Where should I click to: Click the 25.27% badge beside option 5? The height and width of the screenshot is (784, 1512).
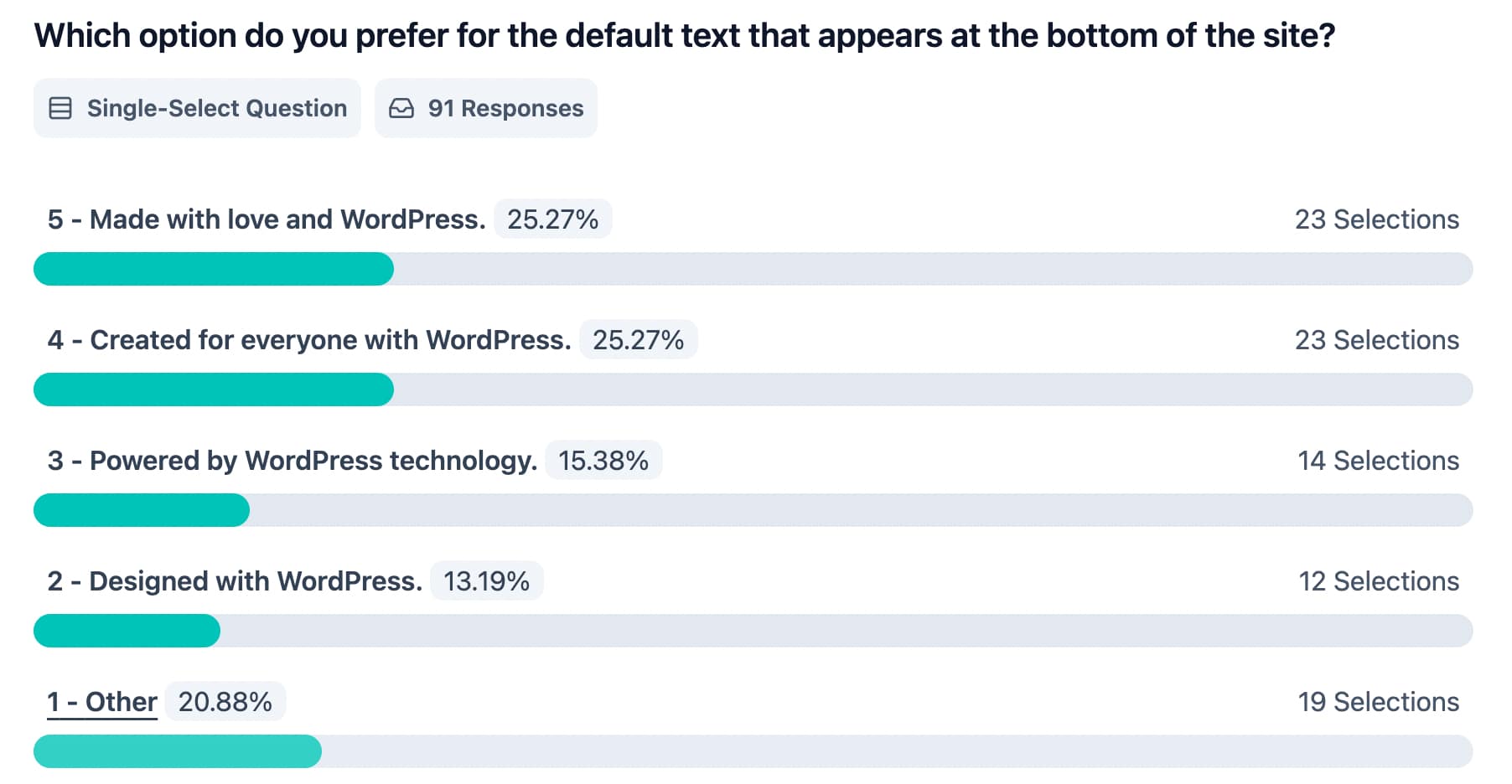click(553, 219)
